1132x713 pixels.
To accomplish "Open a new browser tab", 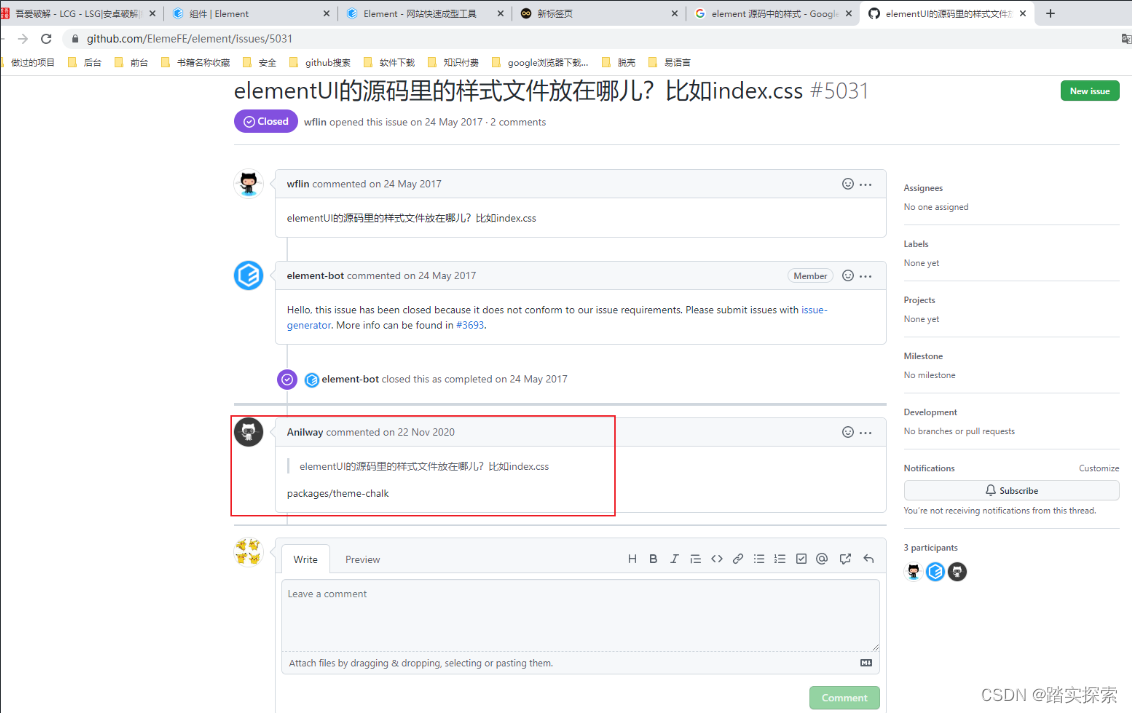I will [x=1050, y=13].
